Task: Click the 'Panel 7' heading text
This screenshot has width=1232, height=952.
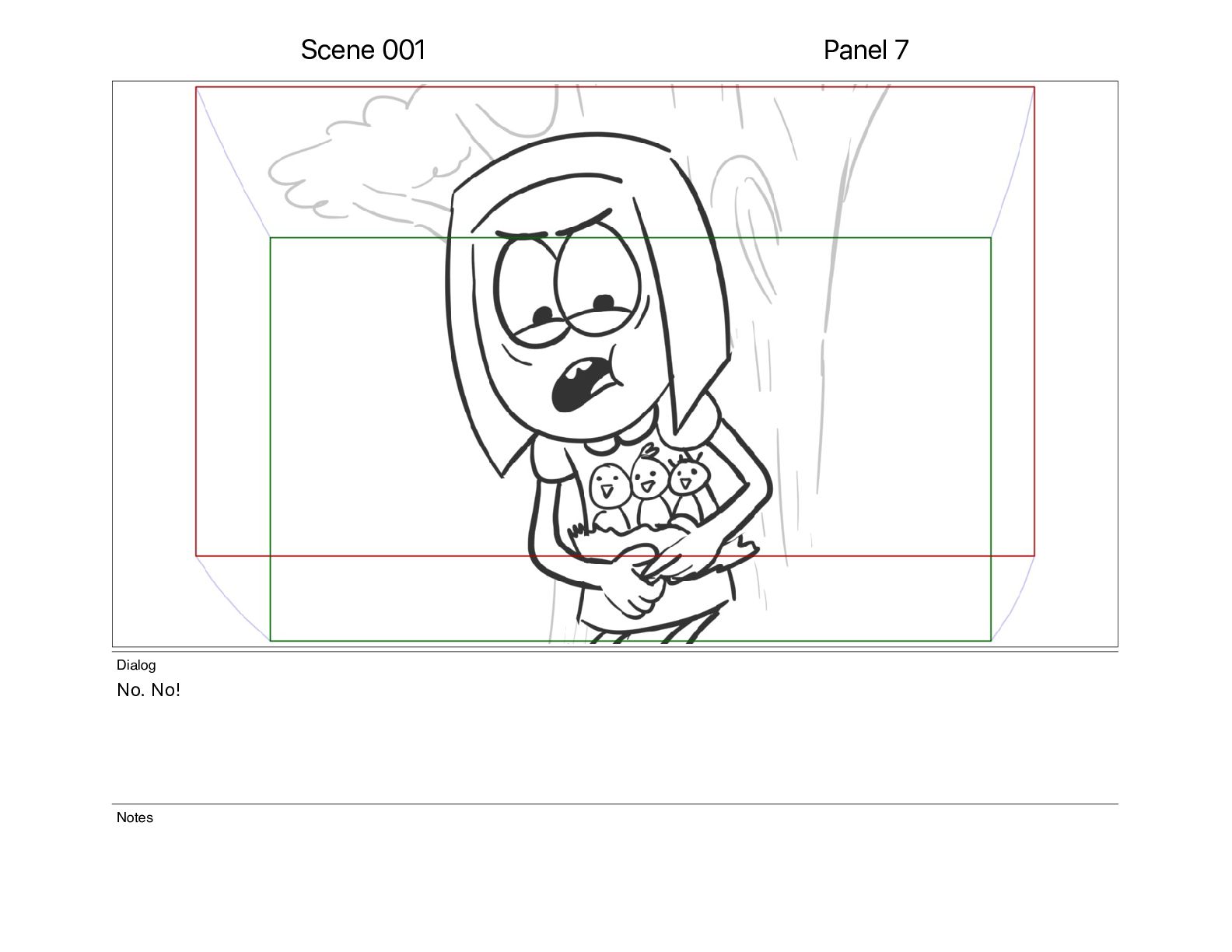Action: (x=866, y=50)
